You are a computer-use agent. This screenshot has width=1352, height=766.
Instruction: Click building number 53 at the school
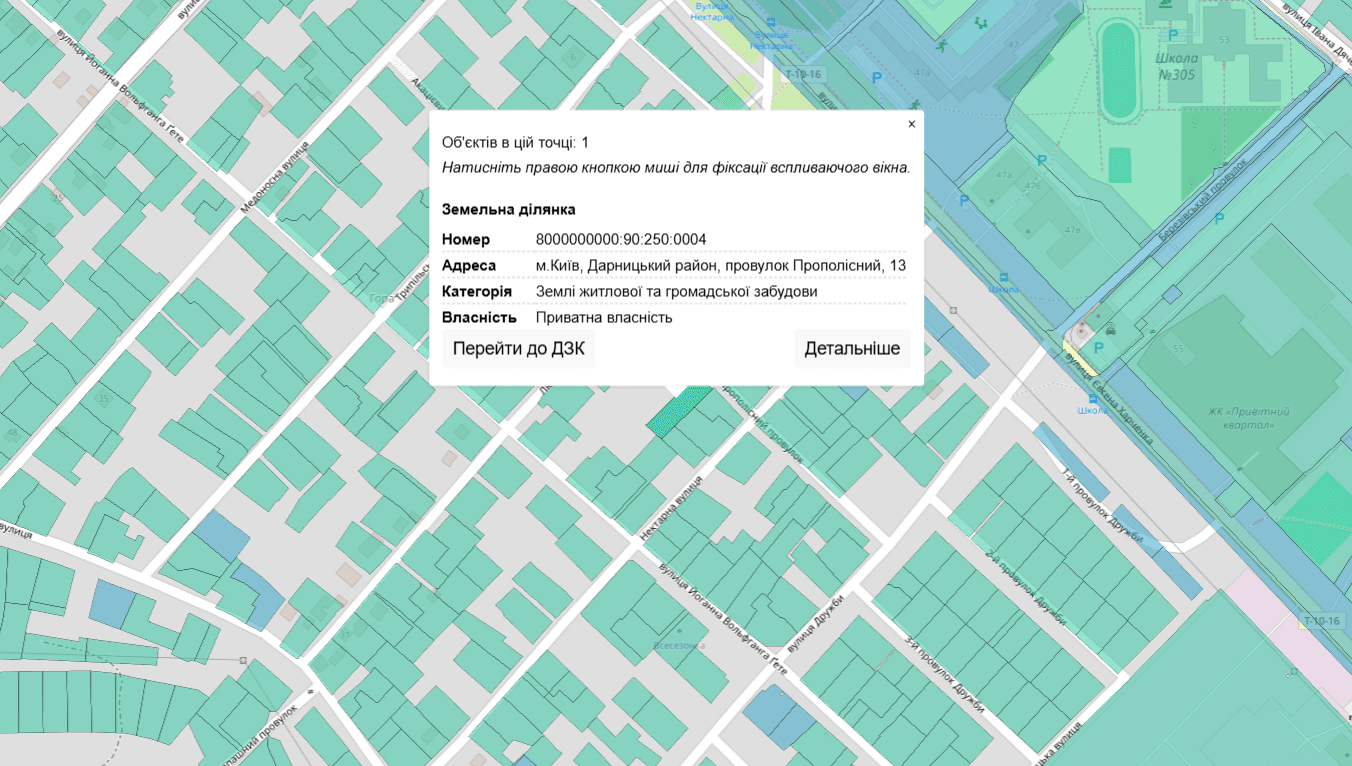(1225, 40)
